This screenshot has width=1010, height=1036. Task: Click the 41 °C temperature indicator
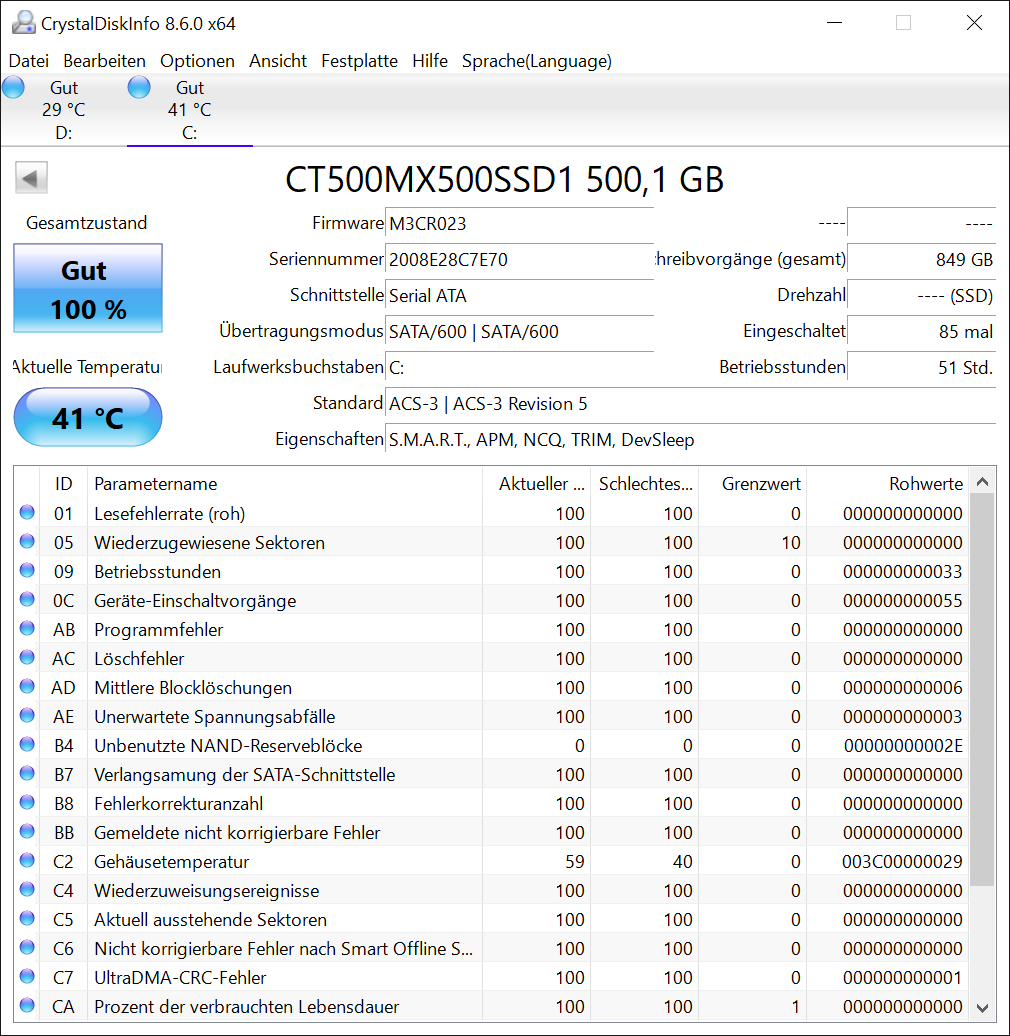point(87,417)
